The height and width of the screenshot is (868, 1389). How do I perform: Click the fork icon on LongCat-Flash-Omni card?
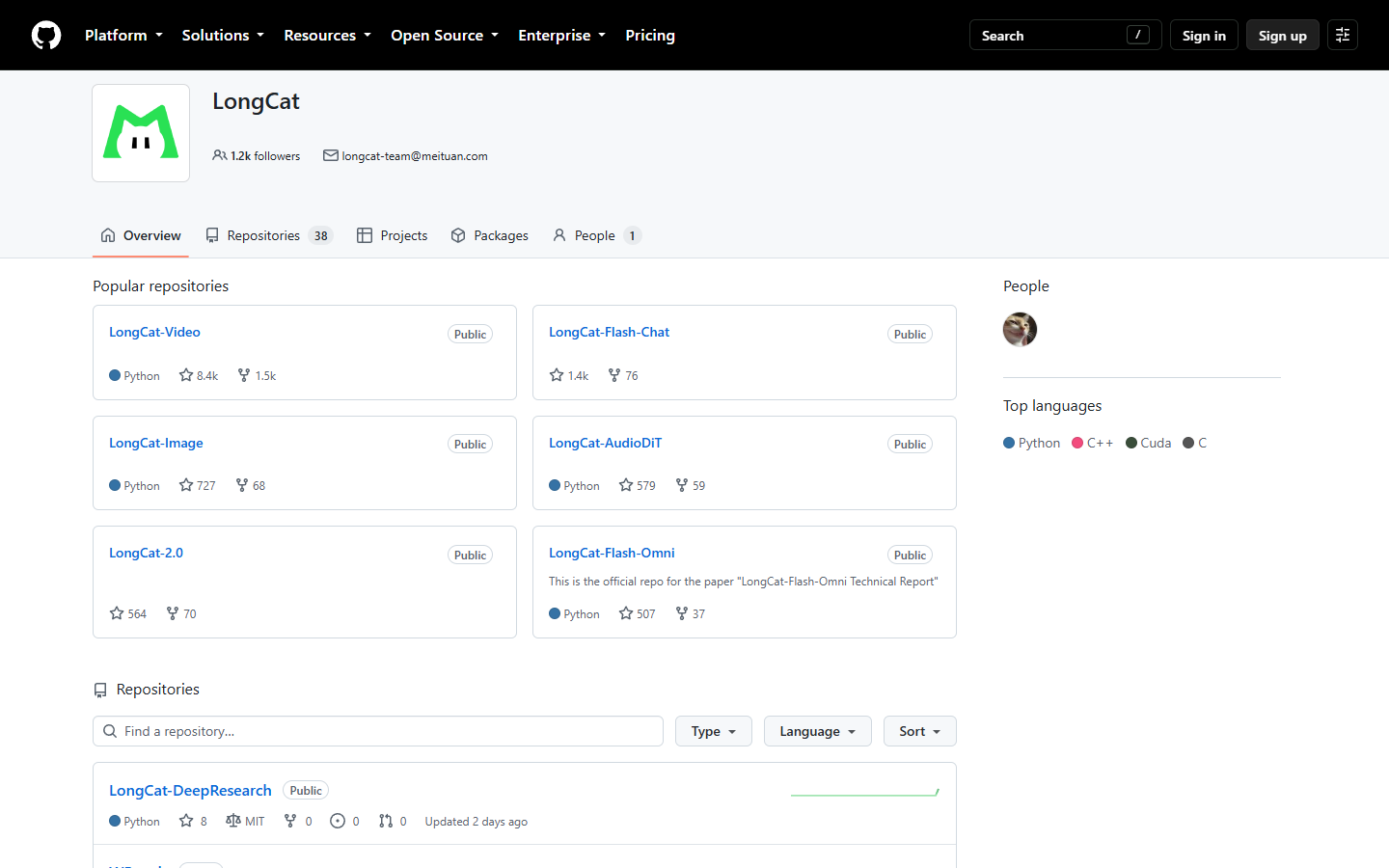(682, 613)
